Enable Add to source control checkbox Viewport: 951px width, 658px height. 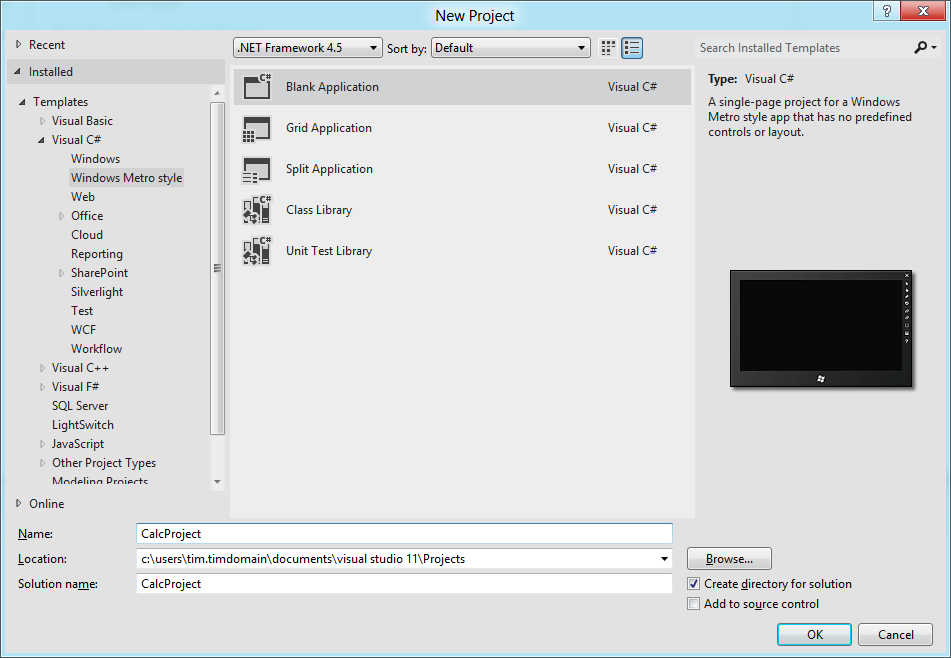tap(693, 604)
